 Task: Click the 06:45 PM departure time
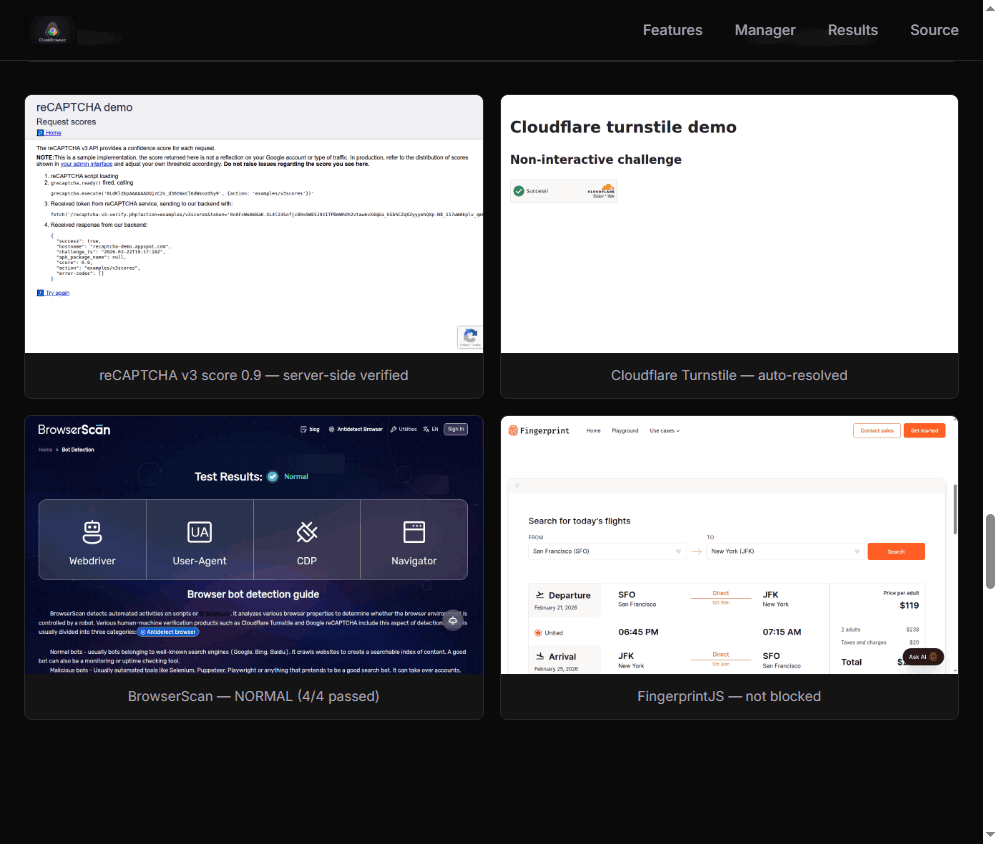638,632
